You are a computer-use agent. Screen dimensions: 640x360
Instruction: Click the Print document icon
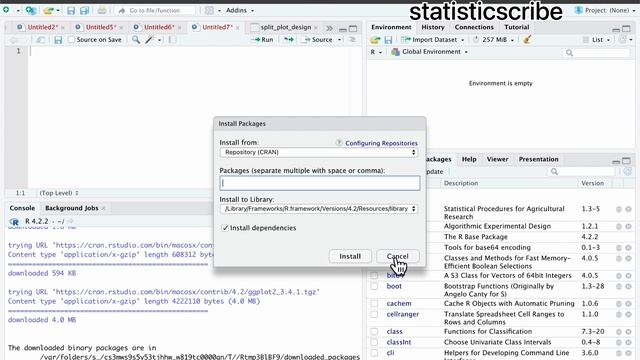pyautogui.click(x=102, y=10)
